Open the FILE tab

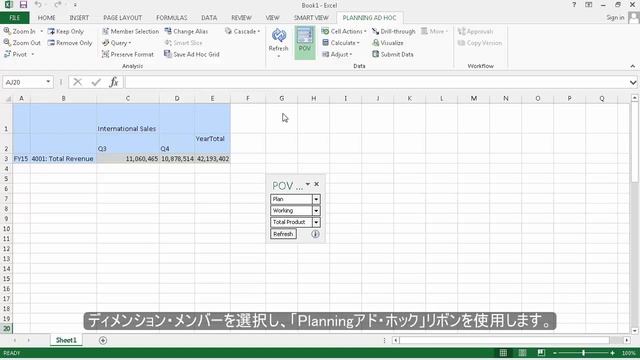coord(14,18)
